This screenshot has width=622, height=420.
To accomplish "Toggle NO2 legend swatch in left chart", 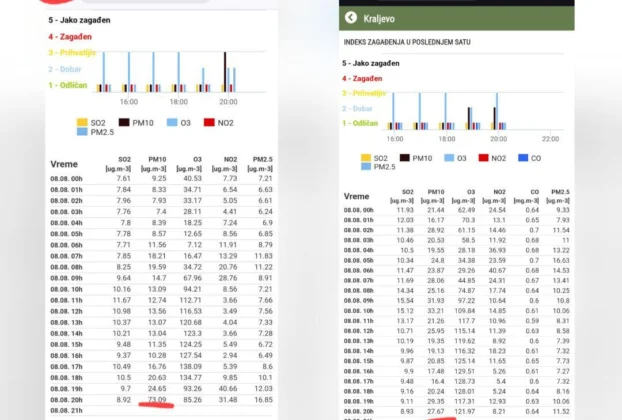I will tap(211, 122).
